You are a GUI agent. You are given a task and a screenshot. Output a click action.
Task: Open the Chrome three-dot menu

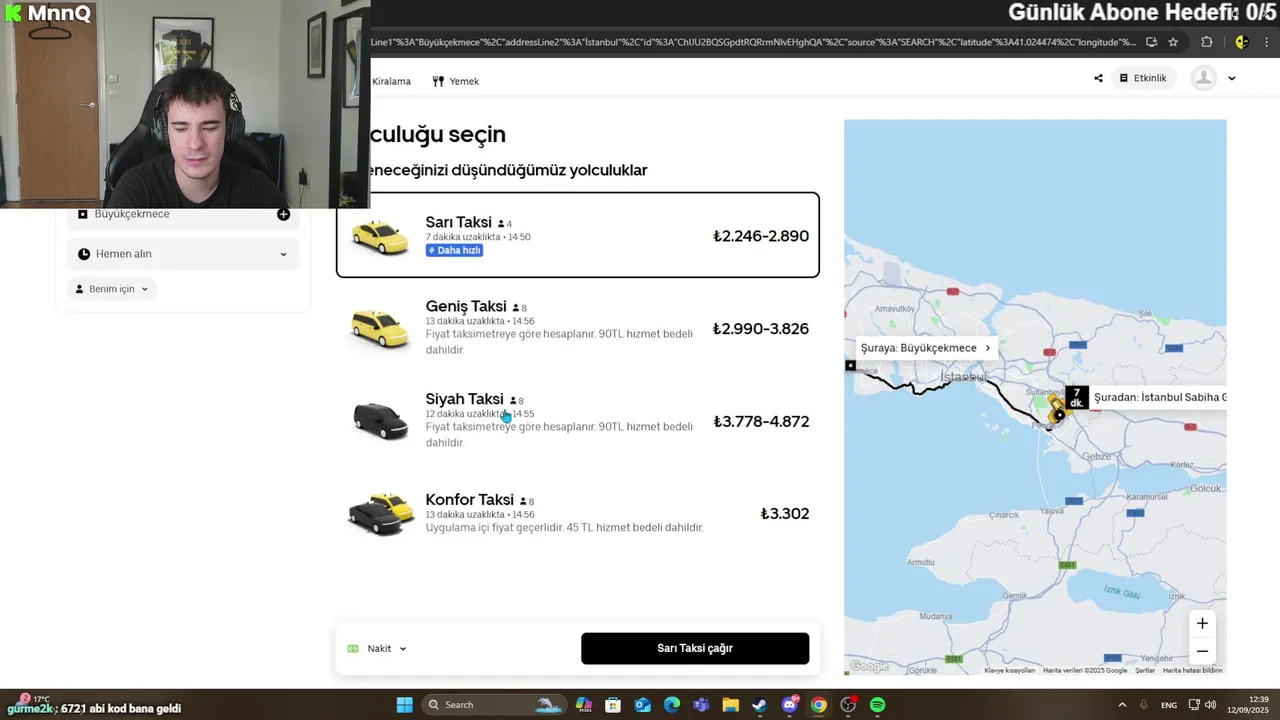[1268, 42]
